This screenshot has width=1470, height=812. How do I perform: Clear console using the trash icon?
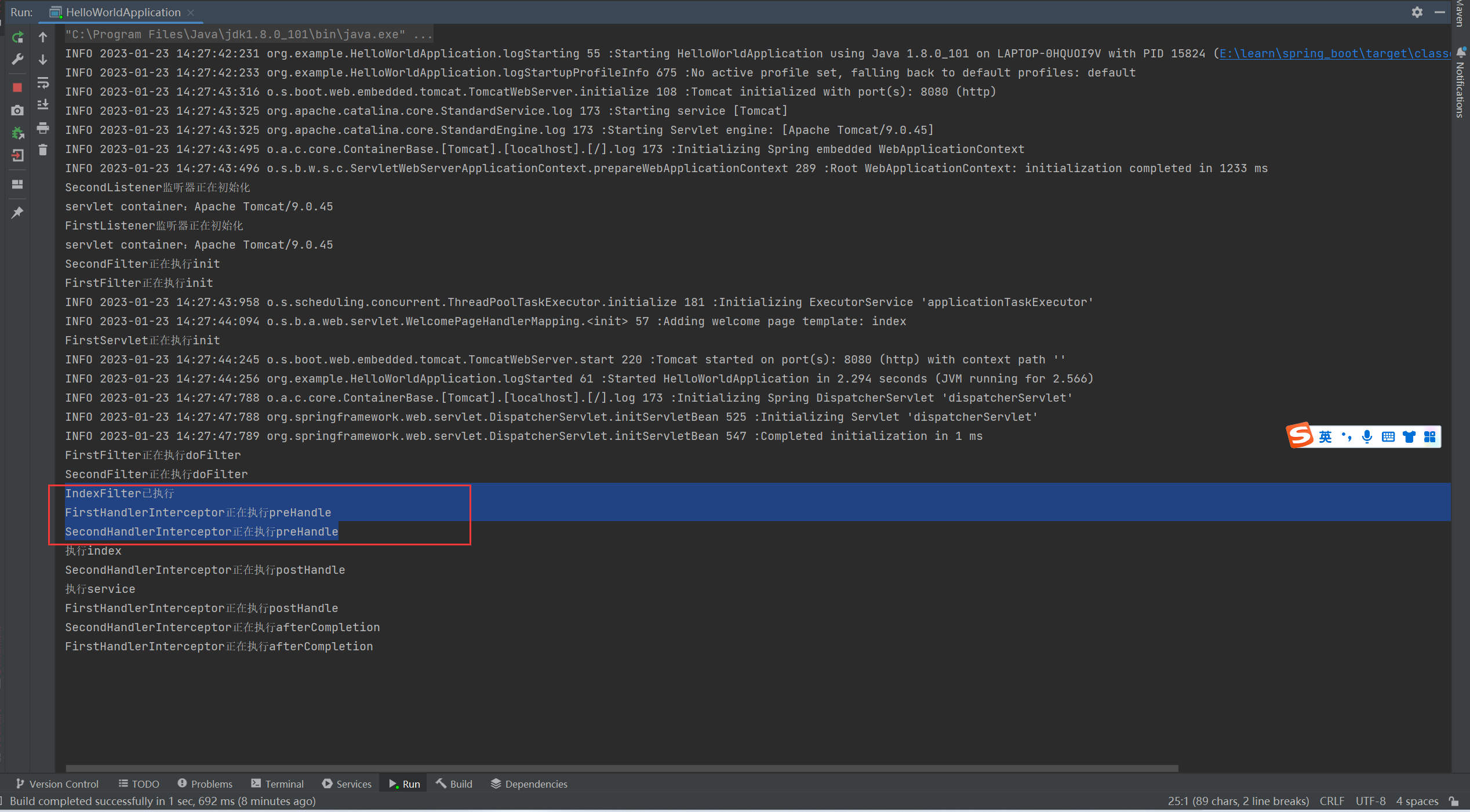pos(43,150)
